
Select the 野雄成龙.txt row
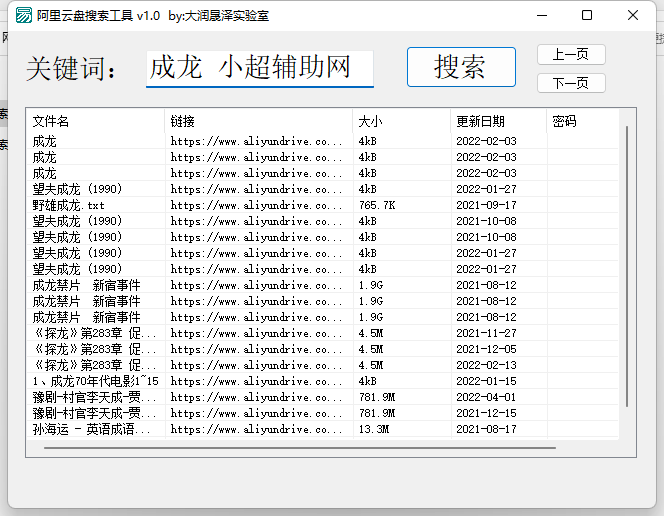coord(322,205)
